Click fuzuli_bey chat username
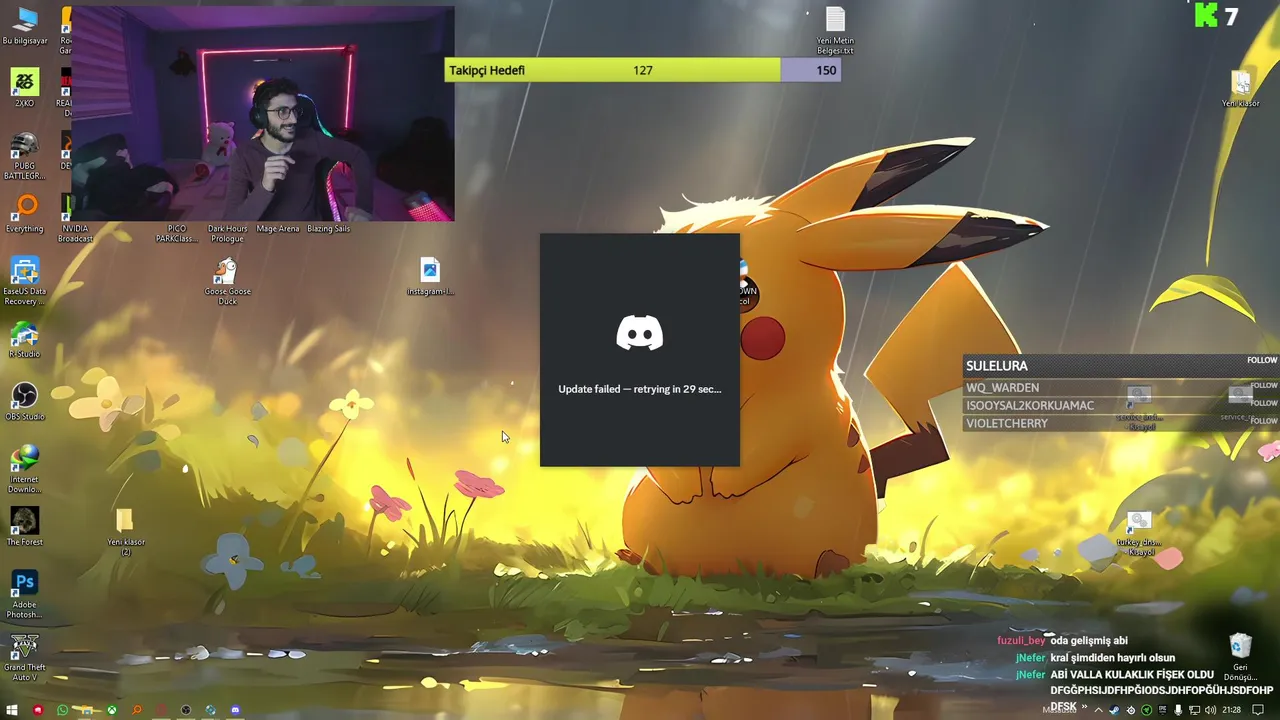 (x=1021, y=641)
